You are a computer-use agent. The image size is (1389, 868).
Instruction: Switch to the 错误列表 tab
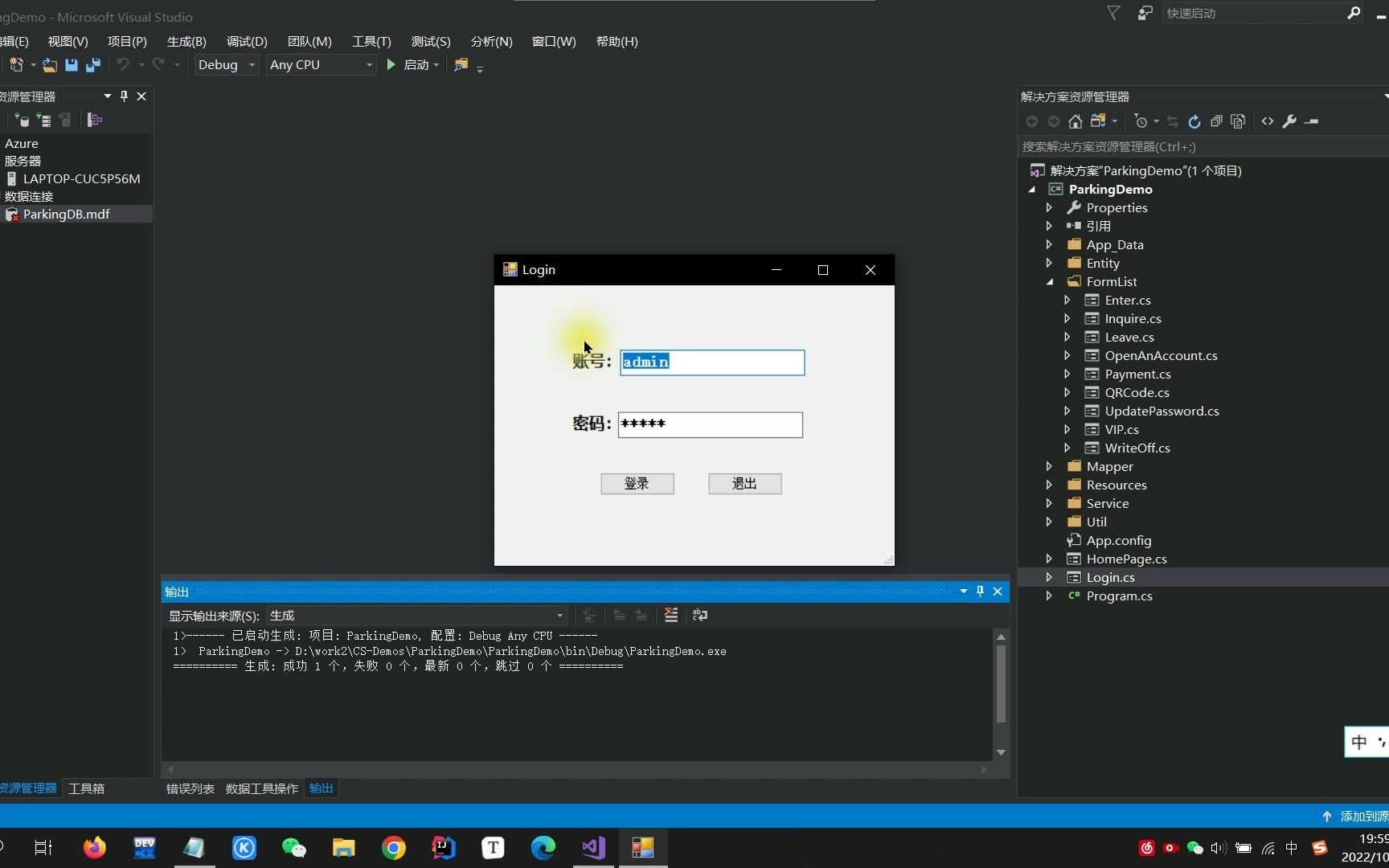coord(190,788)
